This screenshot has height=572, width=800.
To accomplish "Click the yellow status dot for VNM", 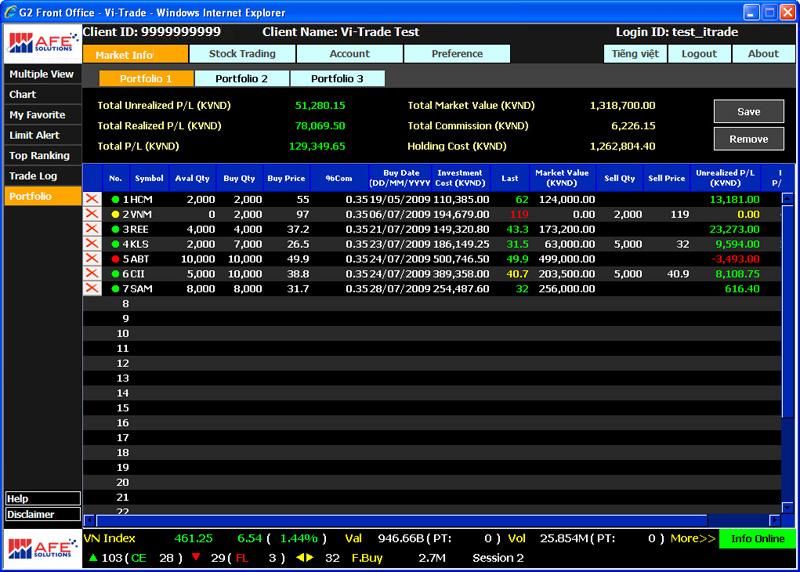I will pos(115,214).
